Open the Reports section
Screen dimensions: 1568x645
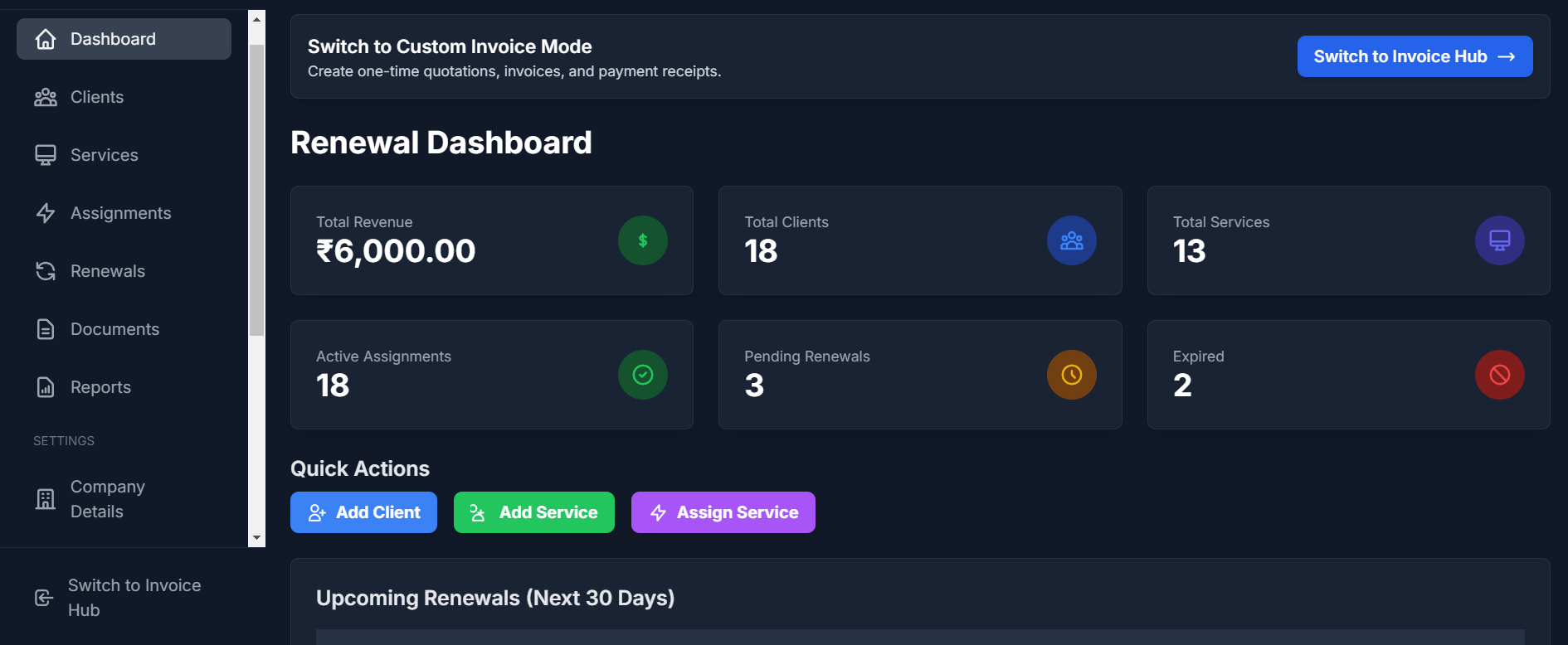pos(124,387)
